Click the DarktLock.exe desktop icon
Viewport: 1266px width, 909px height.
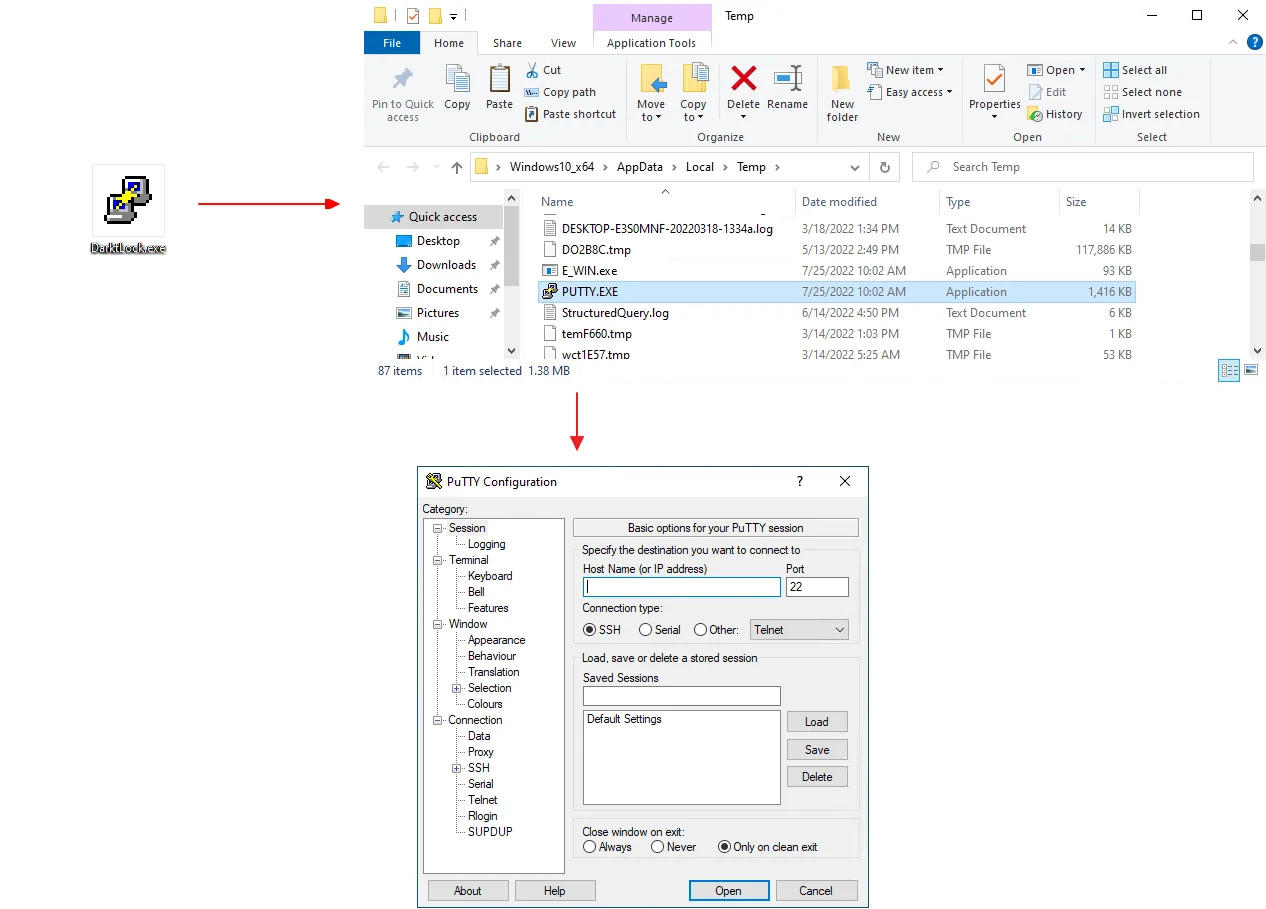[128, 201]
